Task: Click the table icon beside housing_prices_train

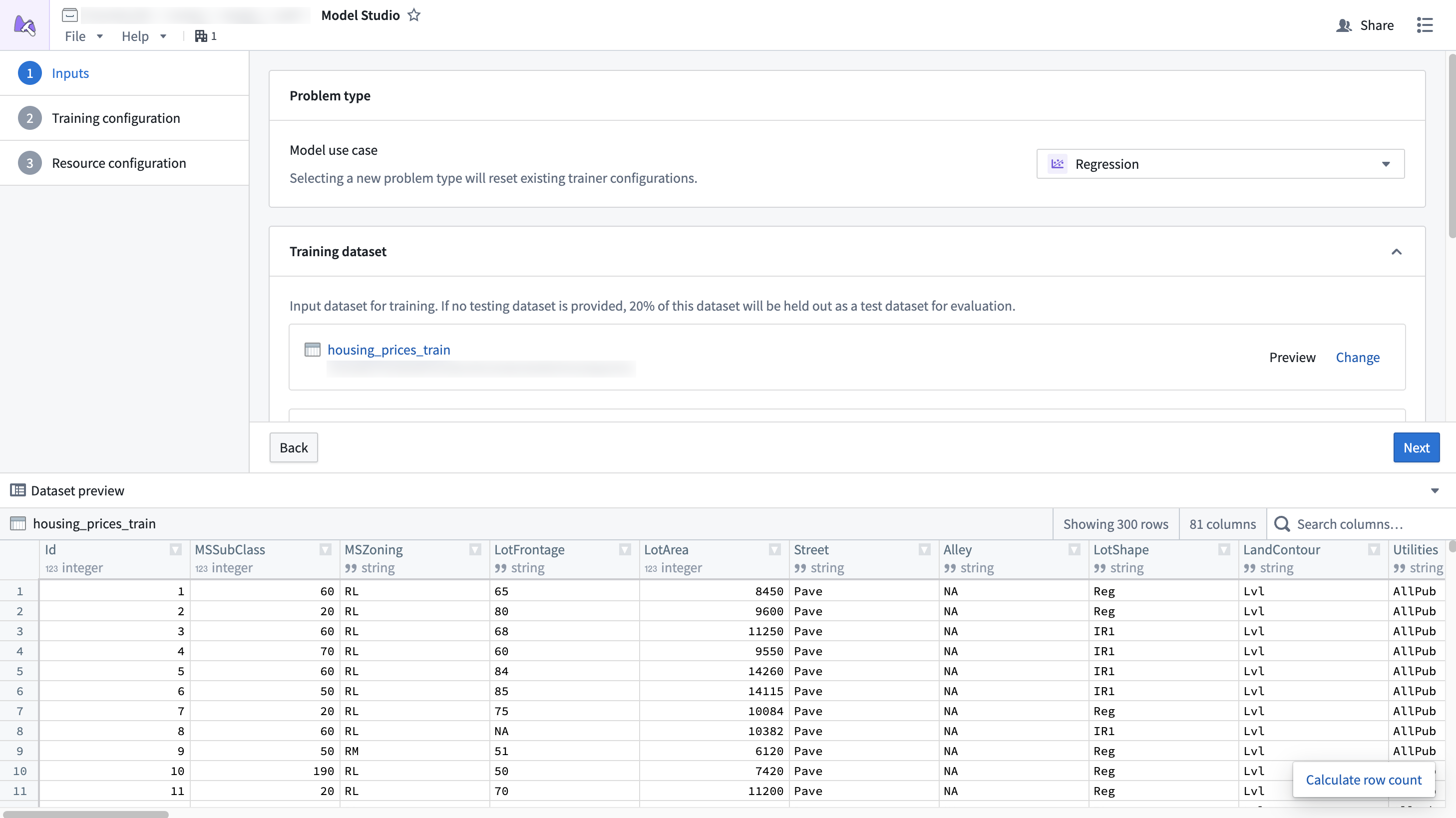Action: [x=312, y=350]
